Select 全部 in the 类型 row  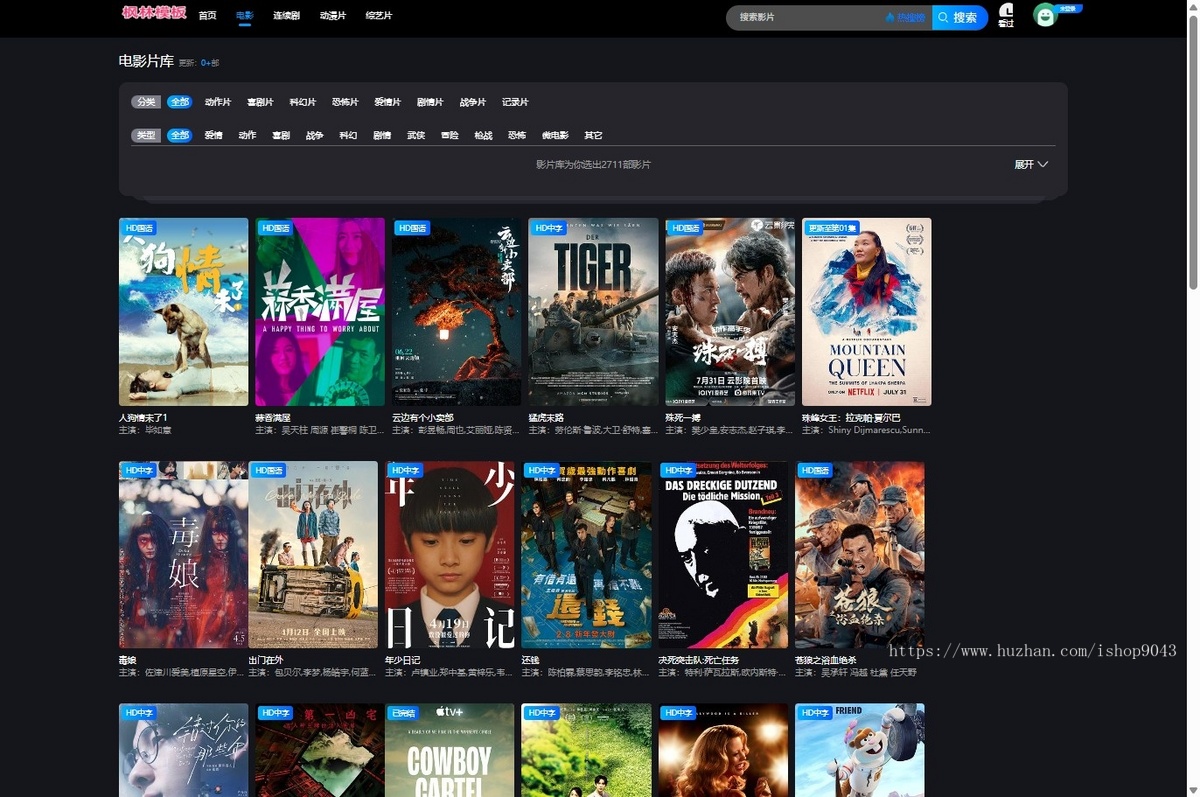pyautogui.click(x=179, y=135)
